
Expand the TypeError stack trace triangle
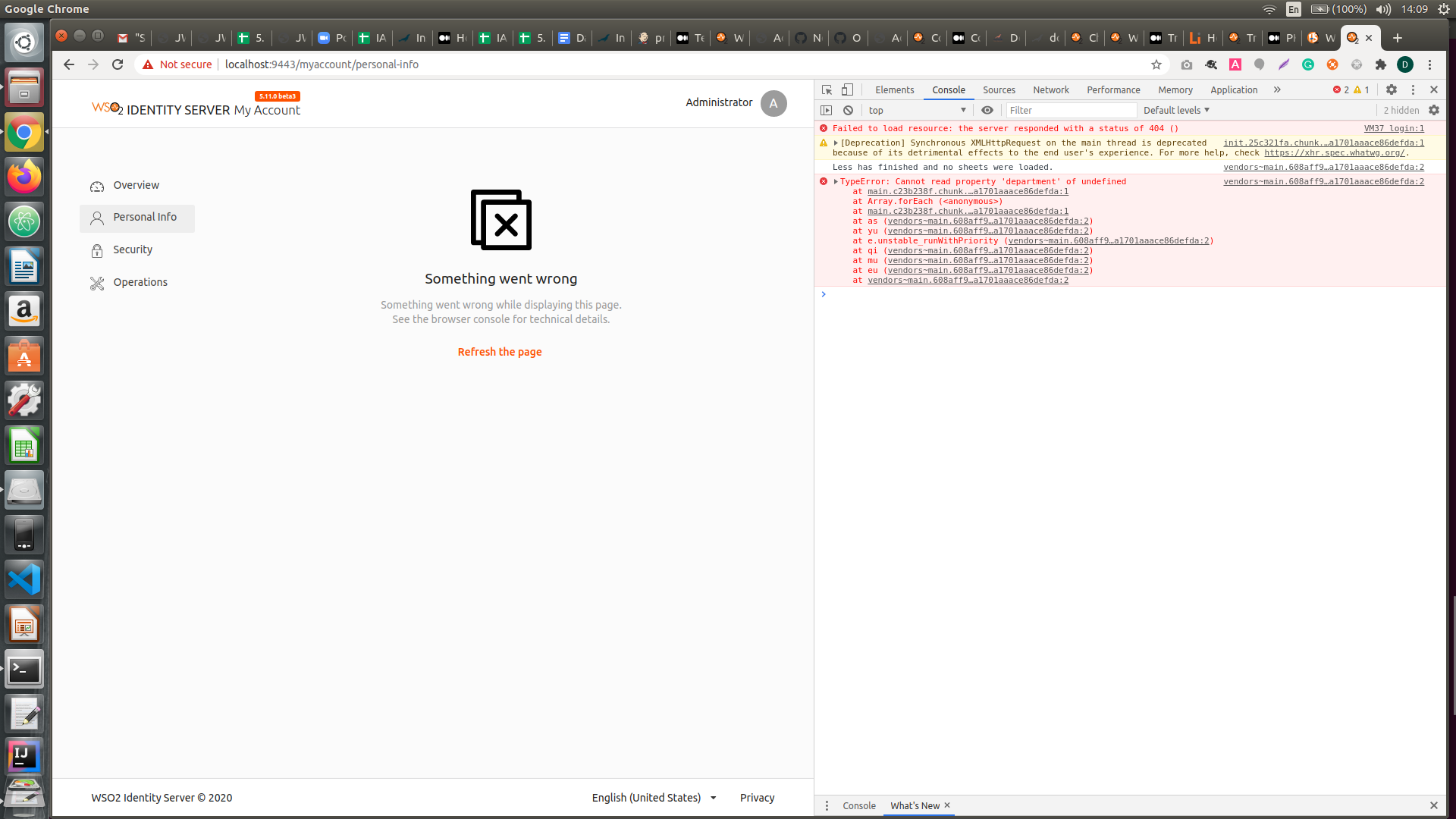pos(836,181)
